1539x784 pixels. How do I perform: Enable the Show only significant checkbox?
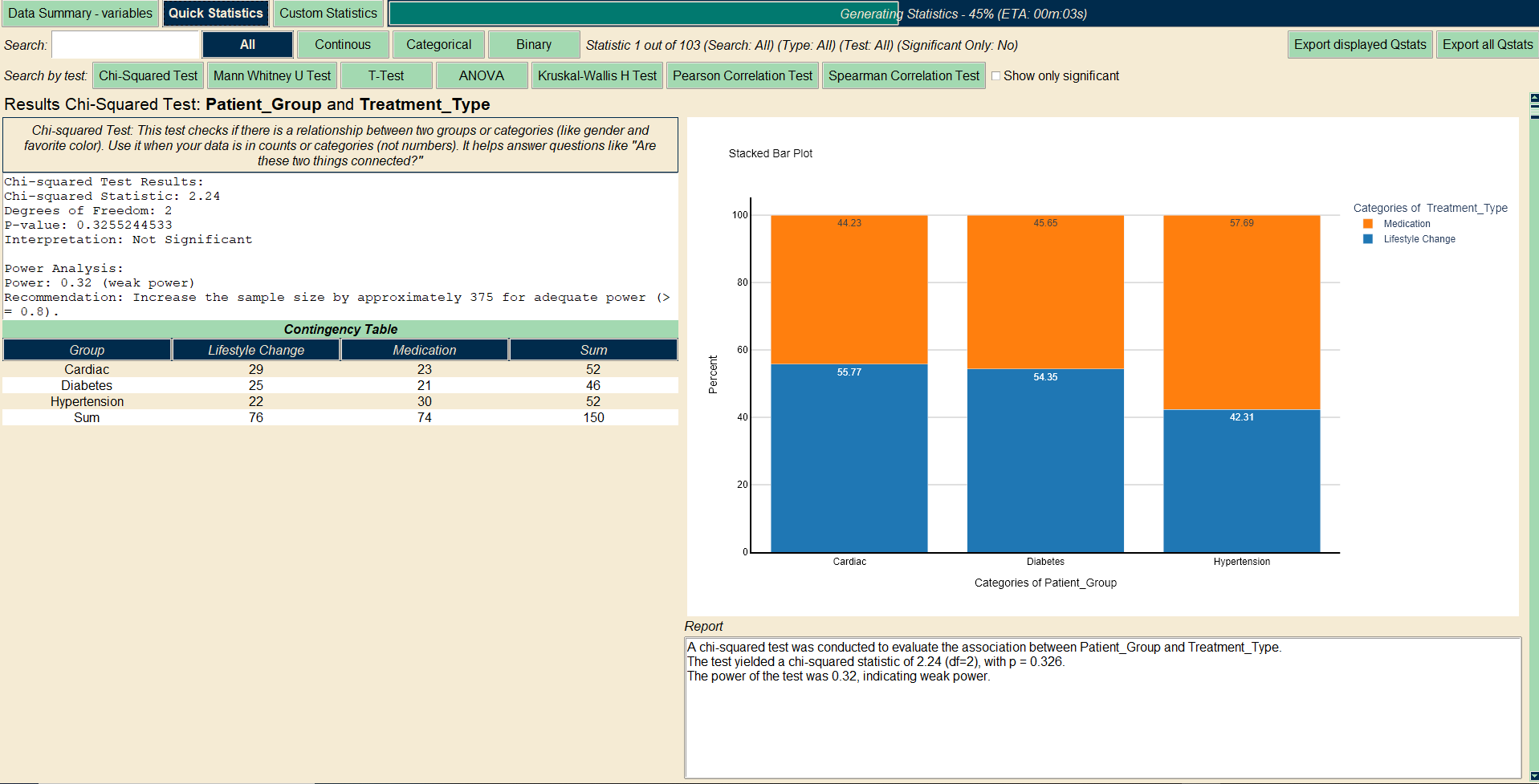coord(995,76)
